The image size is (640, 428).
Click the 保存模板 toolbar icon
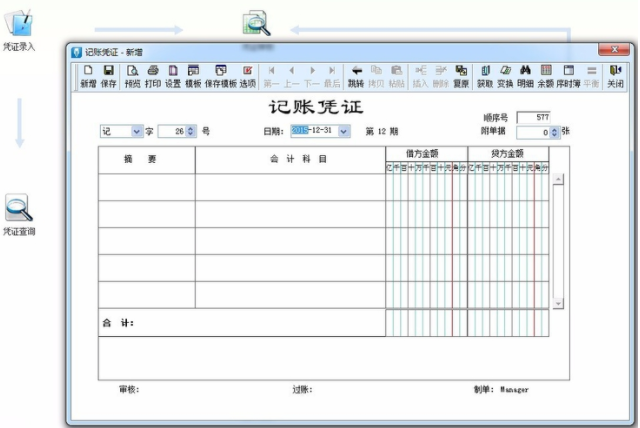(x=220, y=77)
